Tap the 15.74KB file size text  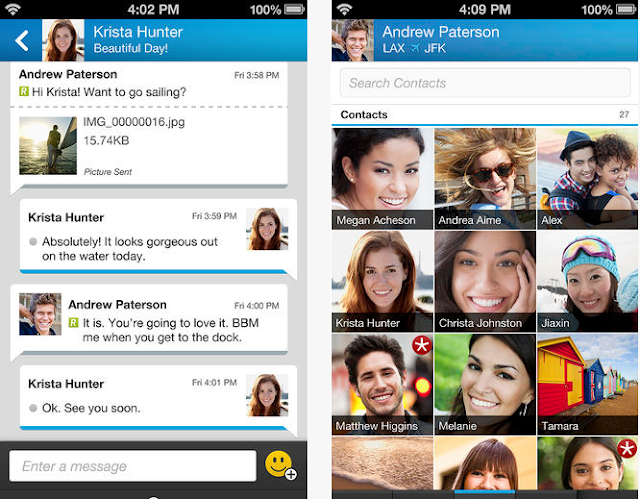coord(106,141)
